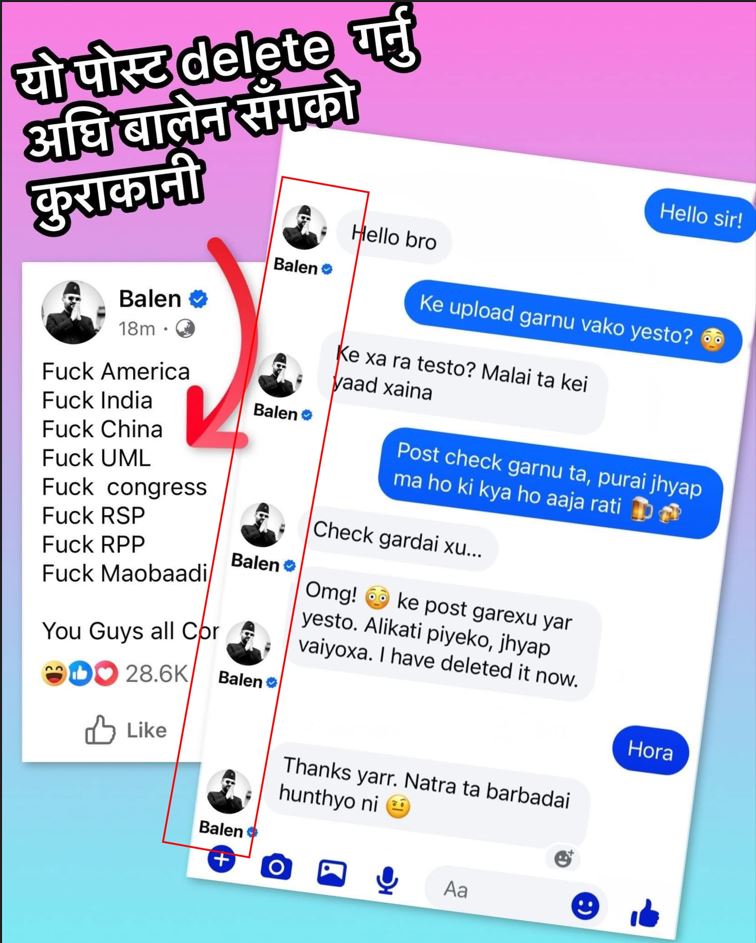The height and width of the screenshot is (943, 756).
Task: Like the Balen post
Action: pyautogui.click(x=126, y=730)
